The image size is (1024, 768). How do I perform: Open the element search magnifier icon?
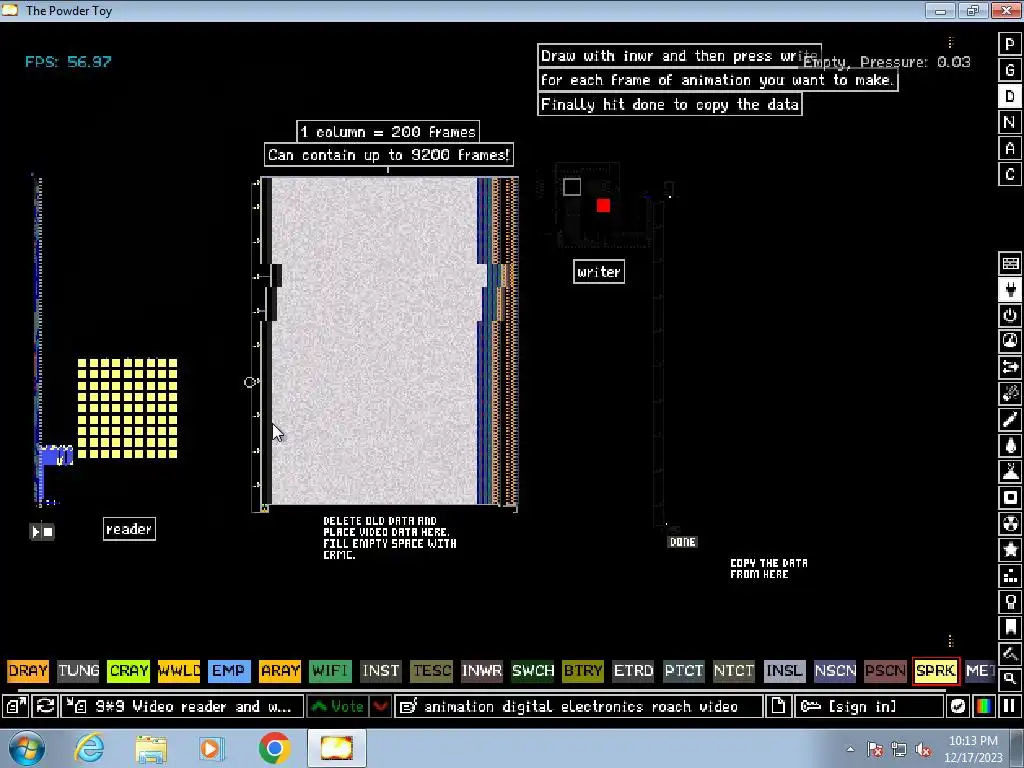click(1010, 679)
